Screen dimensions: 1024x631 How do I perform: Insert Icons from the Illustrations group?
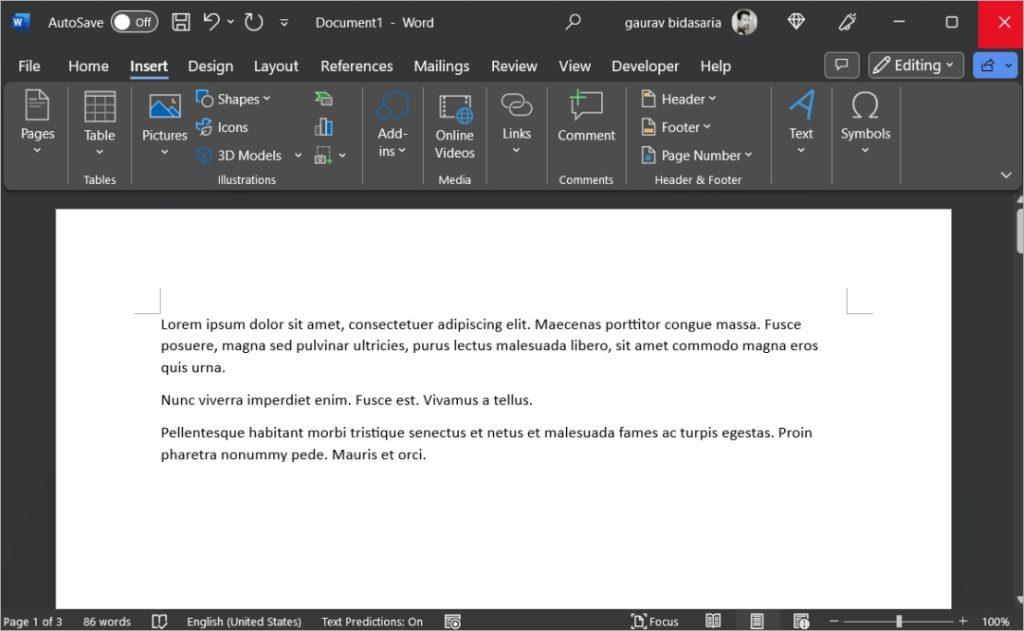pyautogui.click(x=222, y=127)
